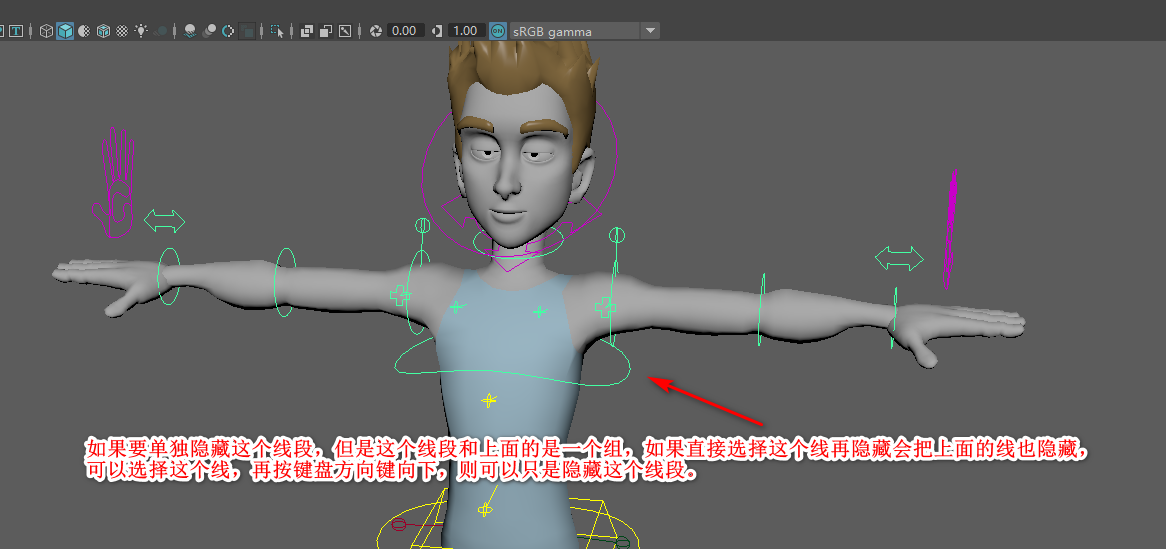This screenshot has width=1166, height=549.
Task: Select the double-arrow control near the left-side magenta hand
Action: point(164,220)
